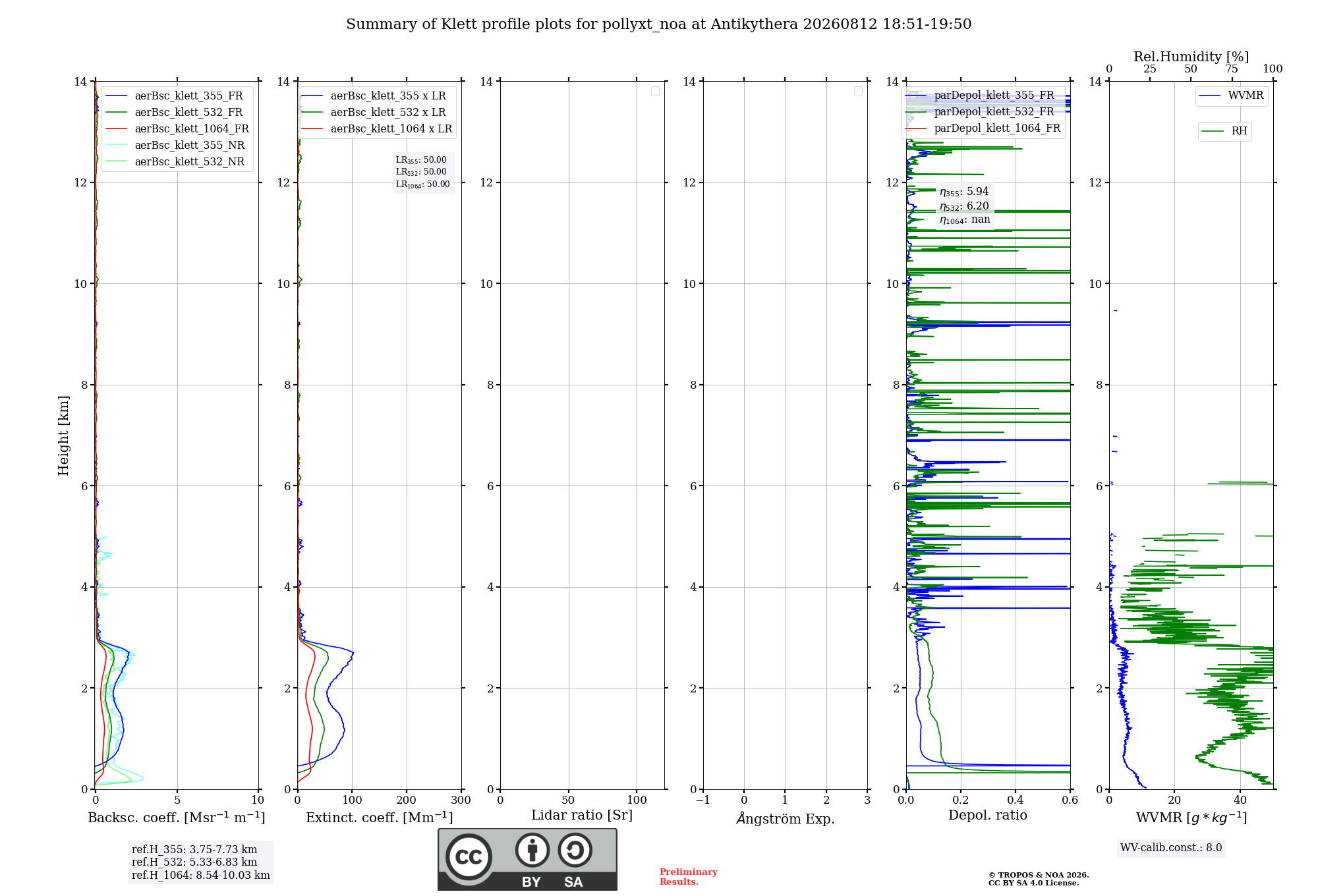
Task: Click the Ångström Exp. axis label
Action: click(x=786, y=818)
